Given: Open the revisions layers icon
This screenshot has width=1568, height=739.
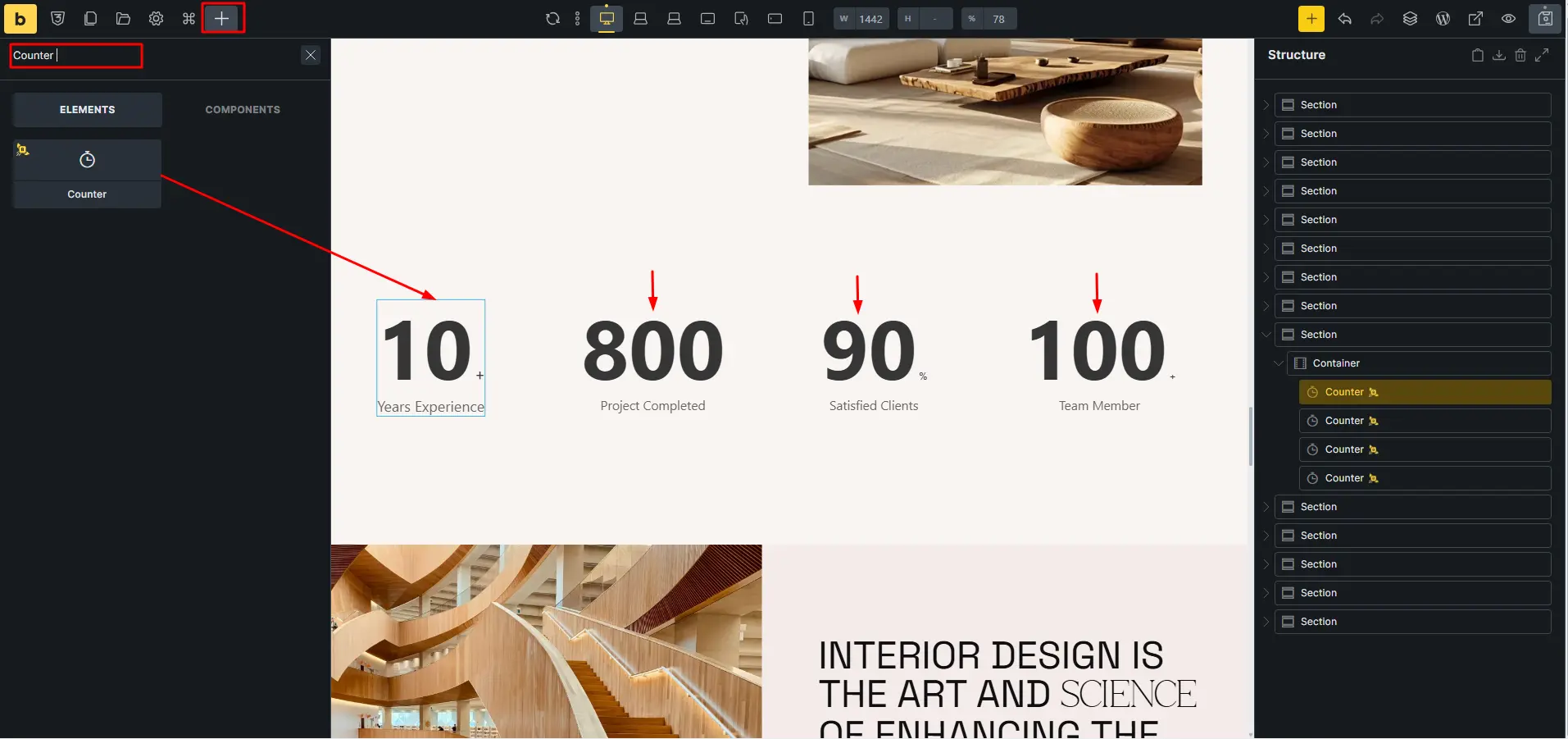Looking at the screenshot, I should 1410,18.
